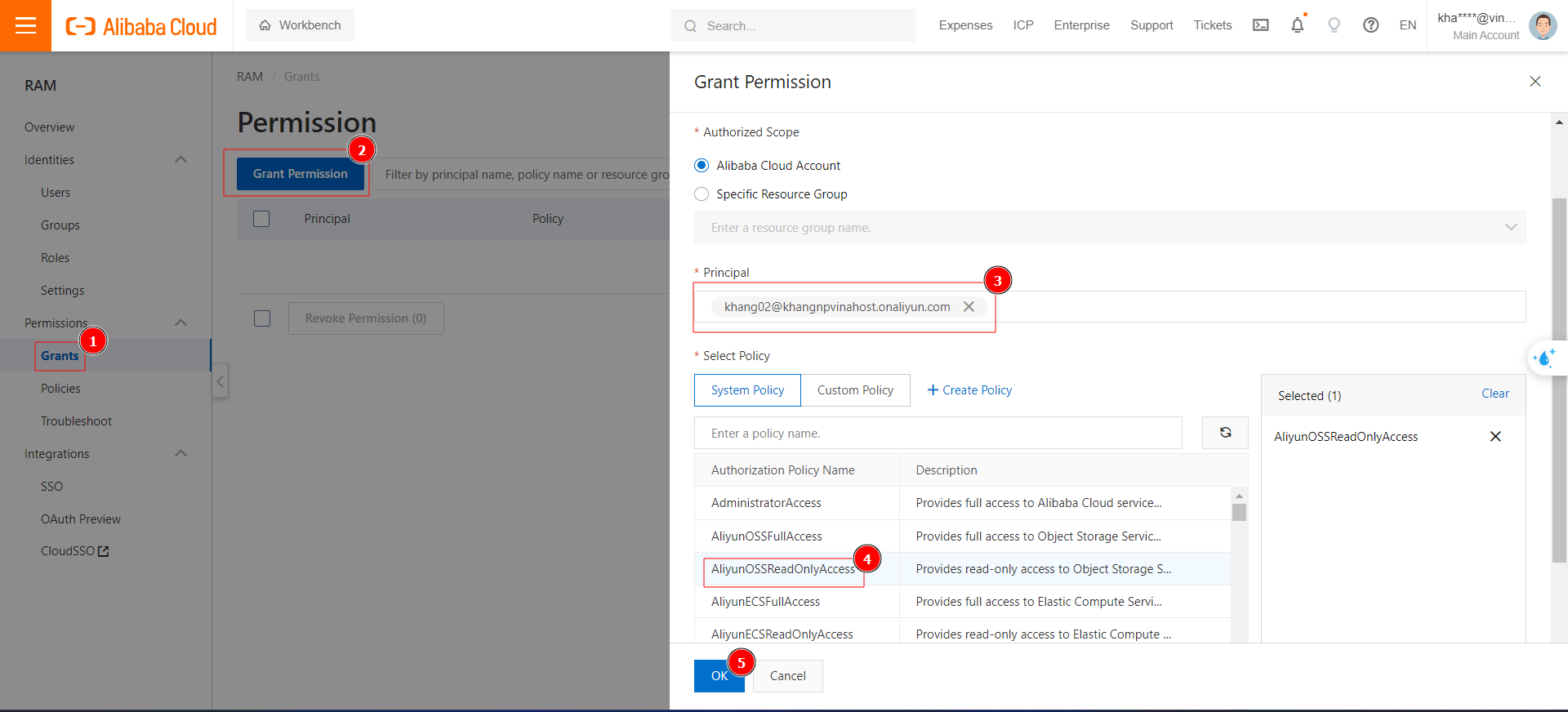Image resolution: width=1568 pixels, height=712 pixels.
Task: Click the help question mark icon
Action: 1370,25
